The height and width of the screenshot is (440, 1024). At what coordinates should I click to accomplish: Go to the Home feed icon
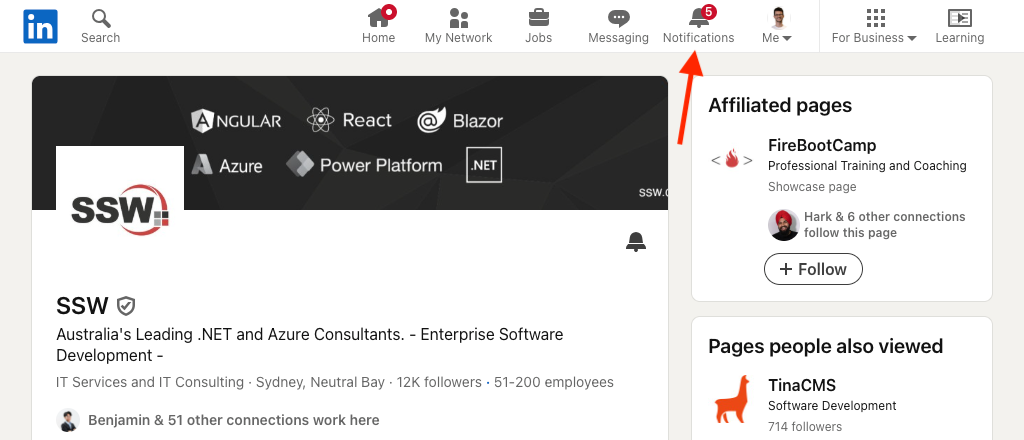(x=378, y=18)
